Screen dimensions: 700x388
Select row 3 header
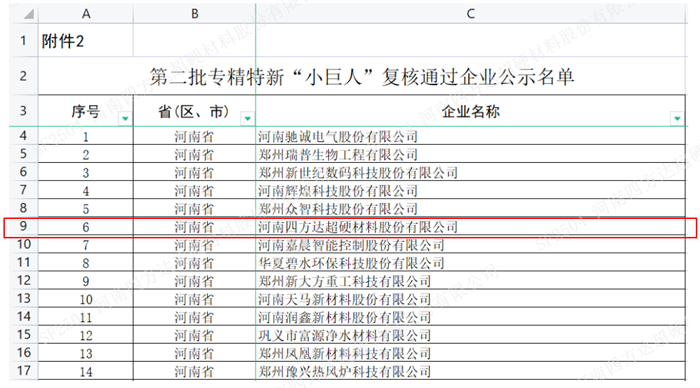click(23, 111)
